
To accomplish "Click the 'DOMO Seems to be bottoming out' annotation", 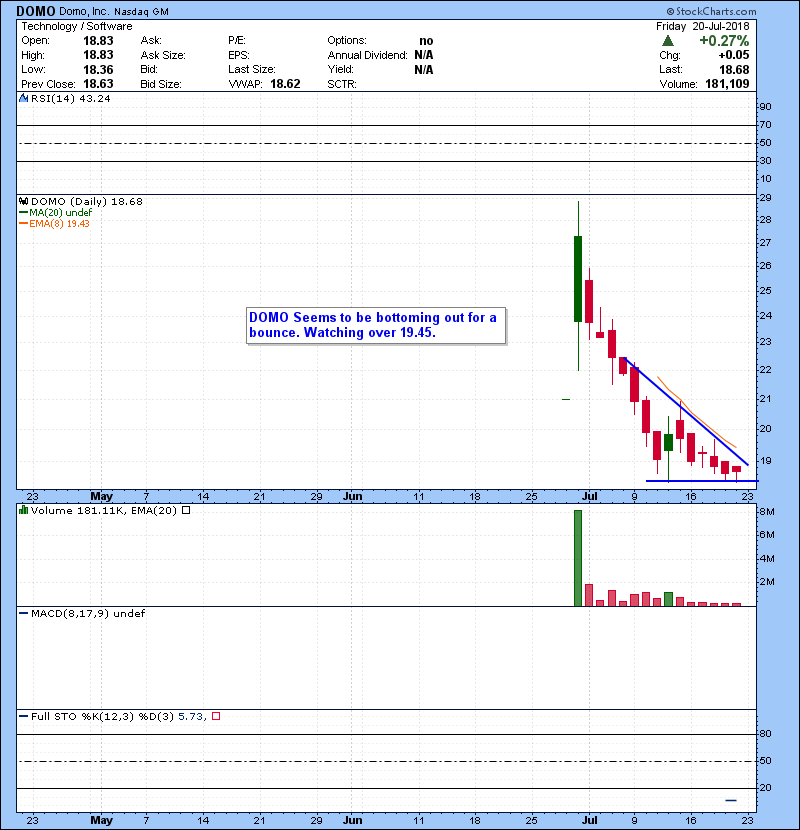I will click(x=375, y=325).
